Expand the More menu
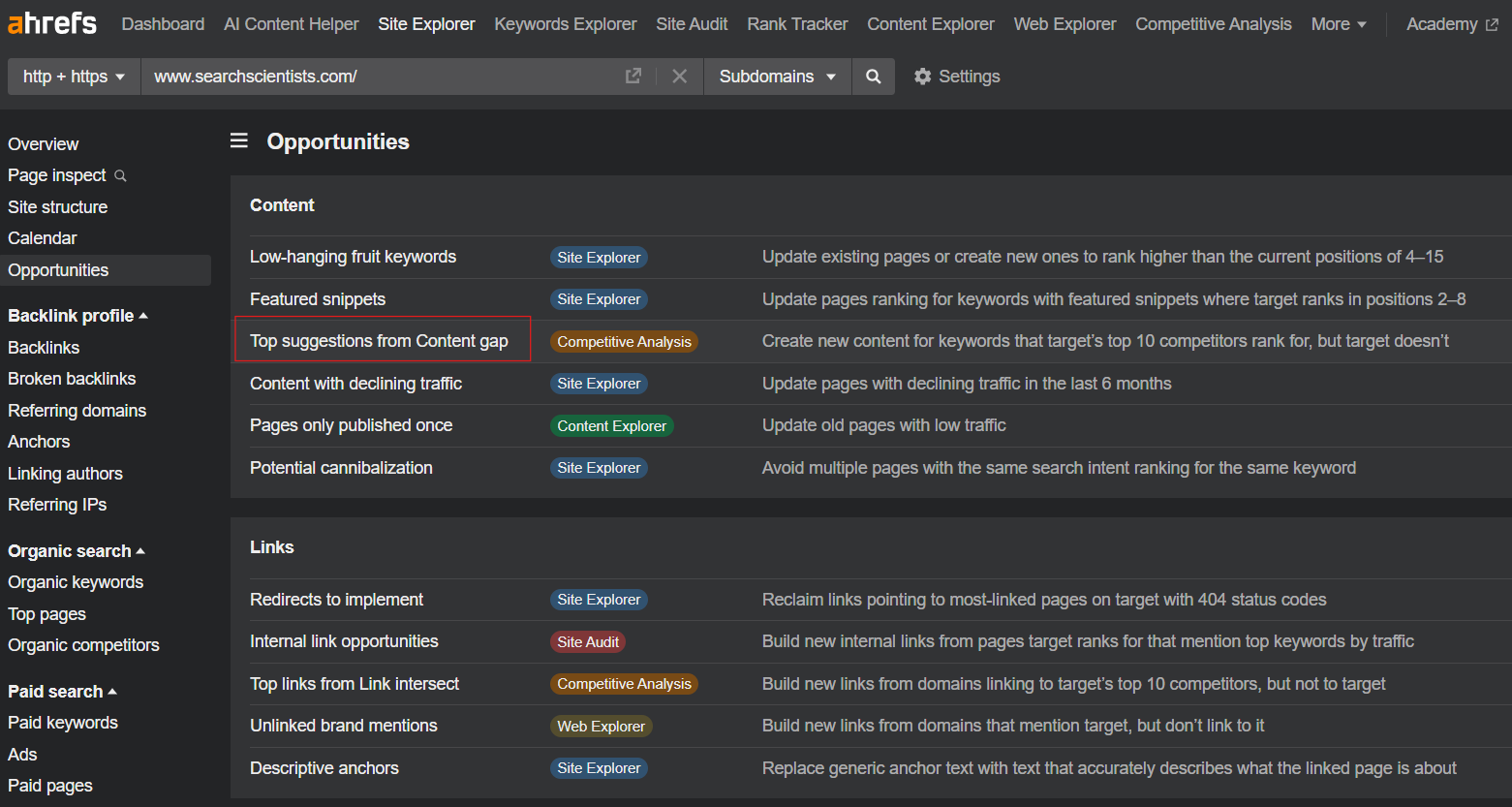 1339,24
